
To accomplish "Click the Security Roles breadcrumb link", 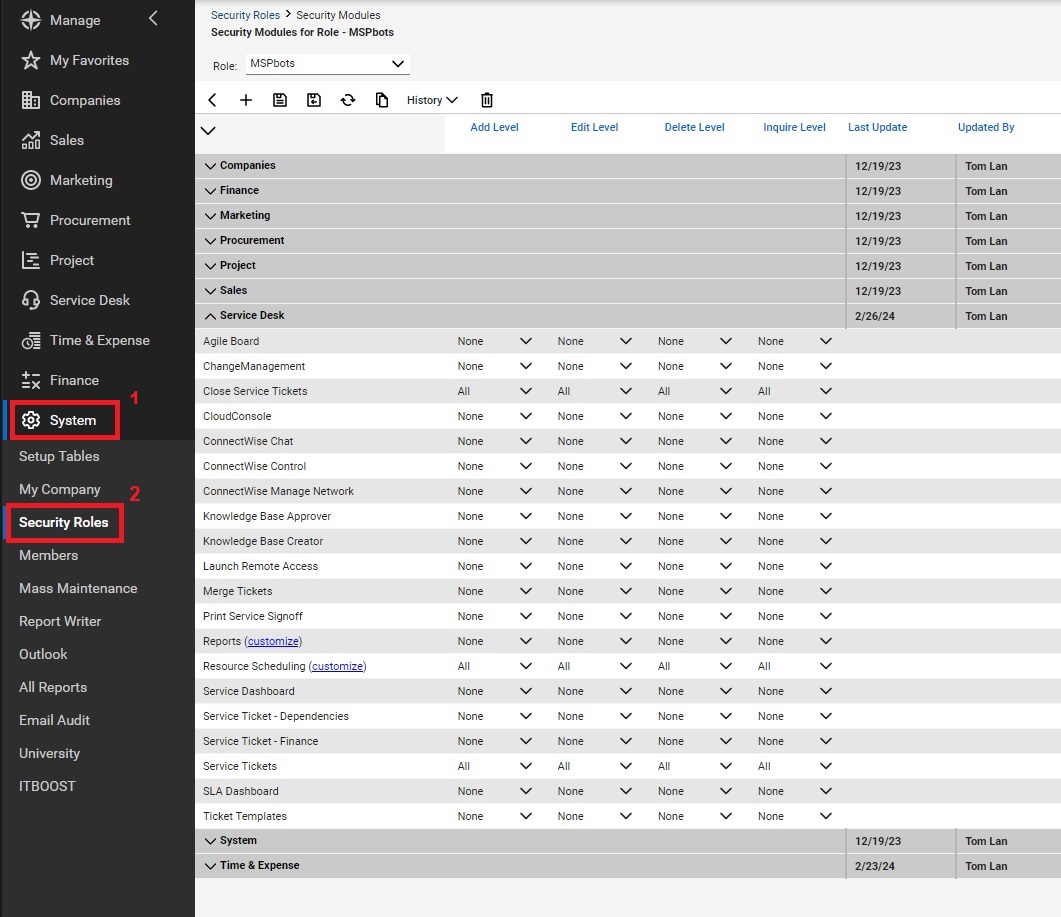I will pyautogui.click(x=245, y=15).
